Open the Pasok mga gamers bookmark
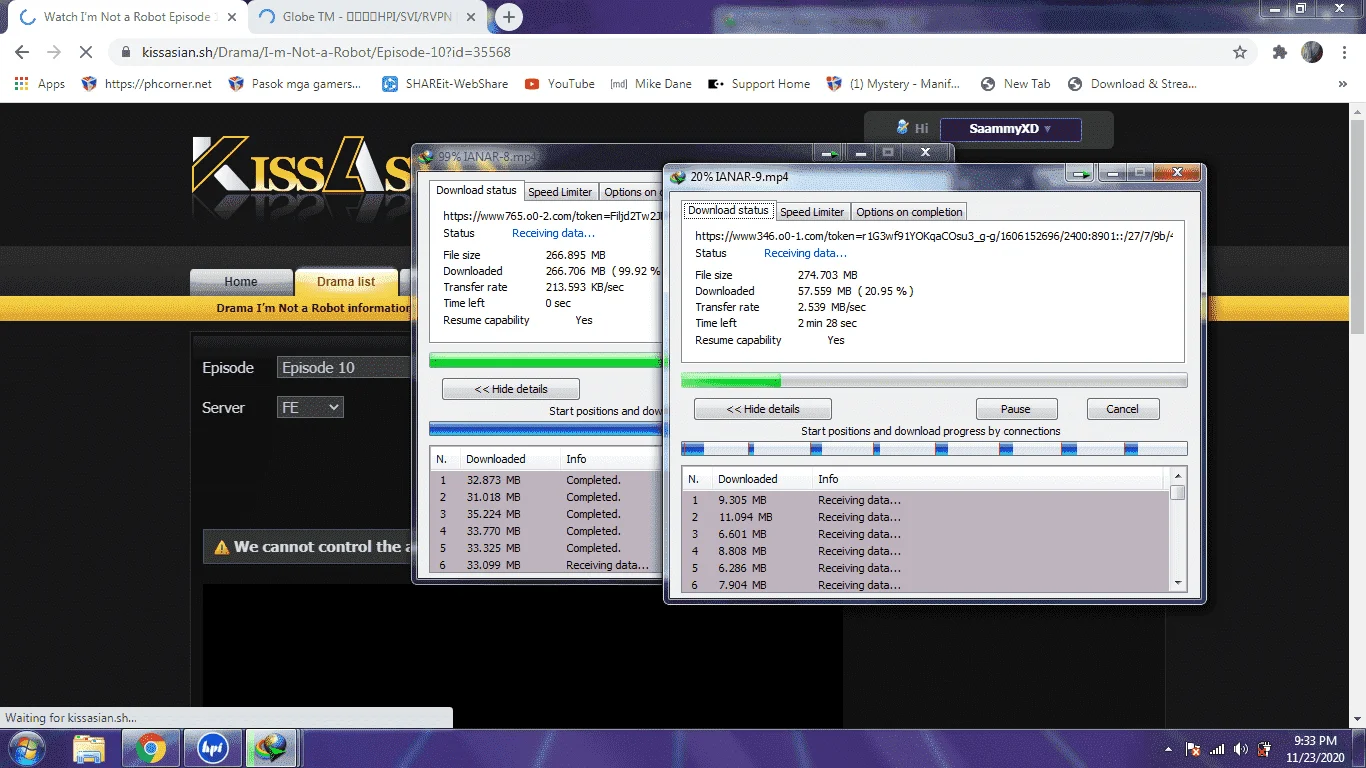Viewport: 1366px width, 768px height. pyautogui.click(x=294, y=84)
